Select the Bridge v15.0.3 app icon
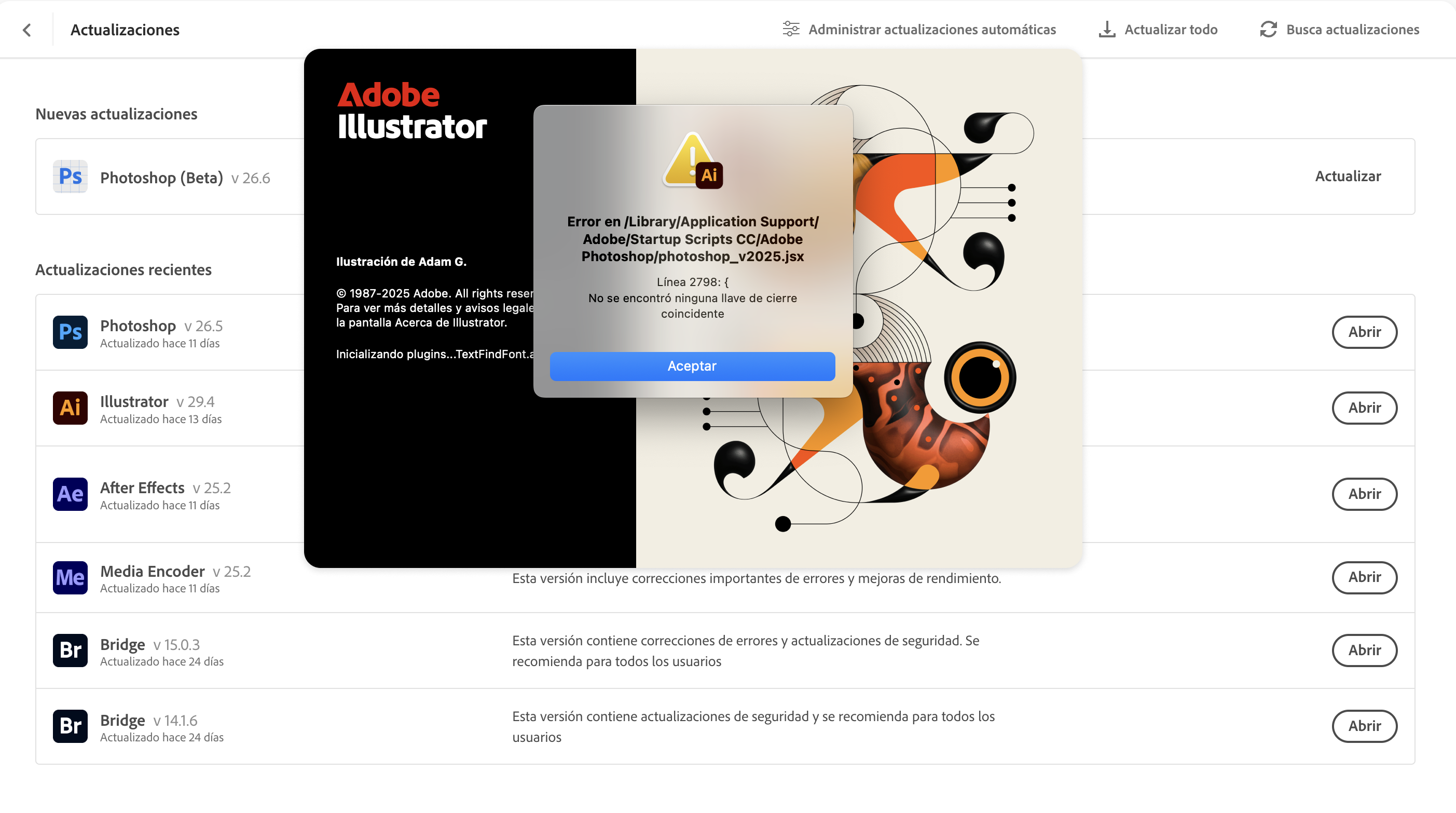The width and height of the screenshot is (1456, 813). click(x=69, y=650)
